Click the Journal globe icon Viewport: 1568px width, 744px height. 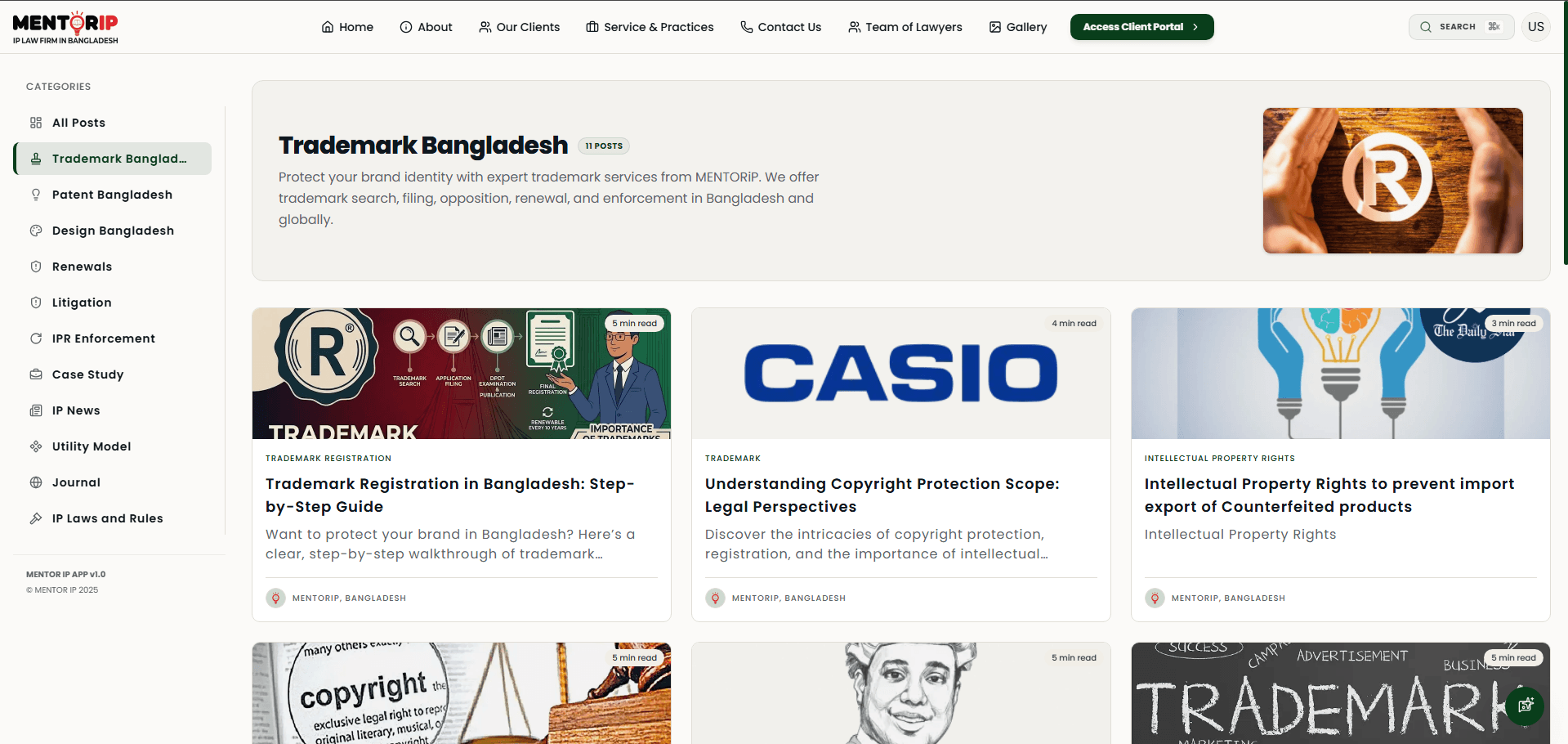[36, 482]
